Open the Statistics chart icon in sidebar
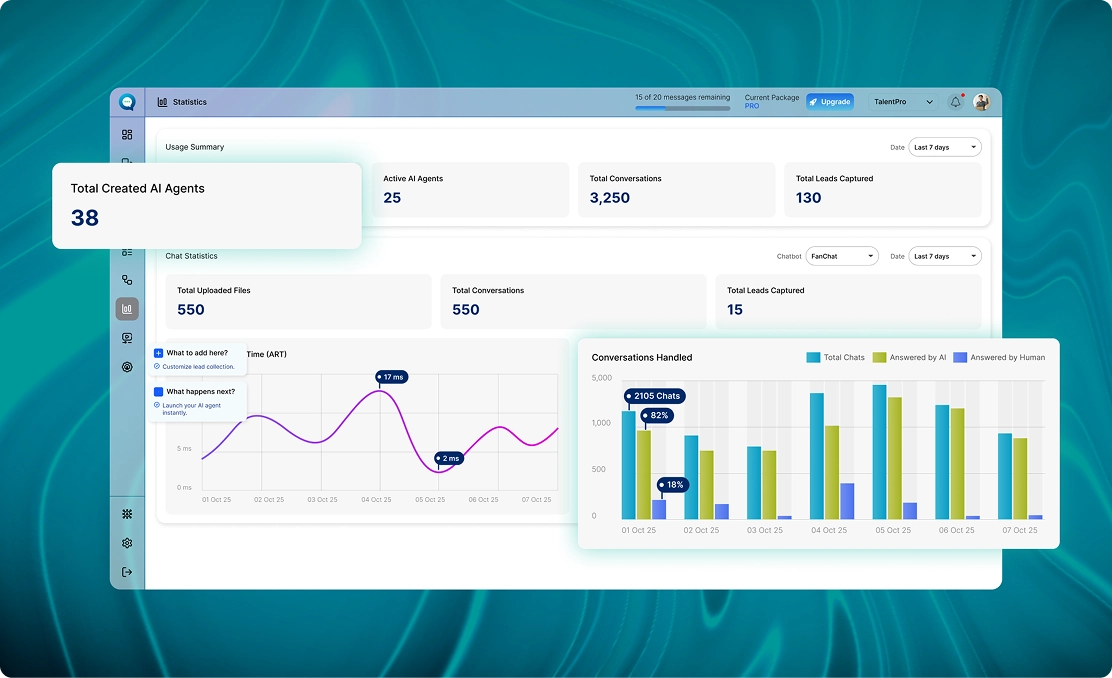Image resolution: width=1112 pixels, height=678 pixels. 127,309
